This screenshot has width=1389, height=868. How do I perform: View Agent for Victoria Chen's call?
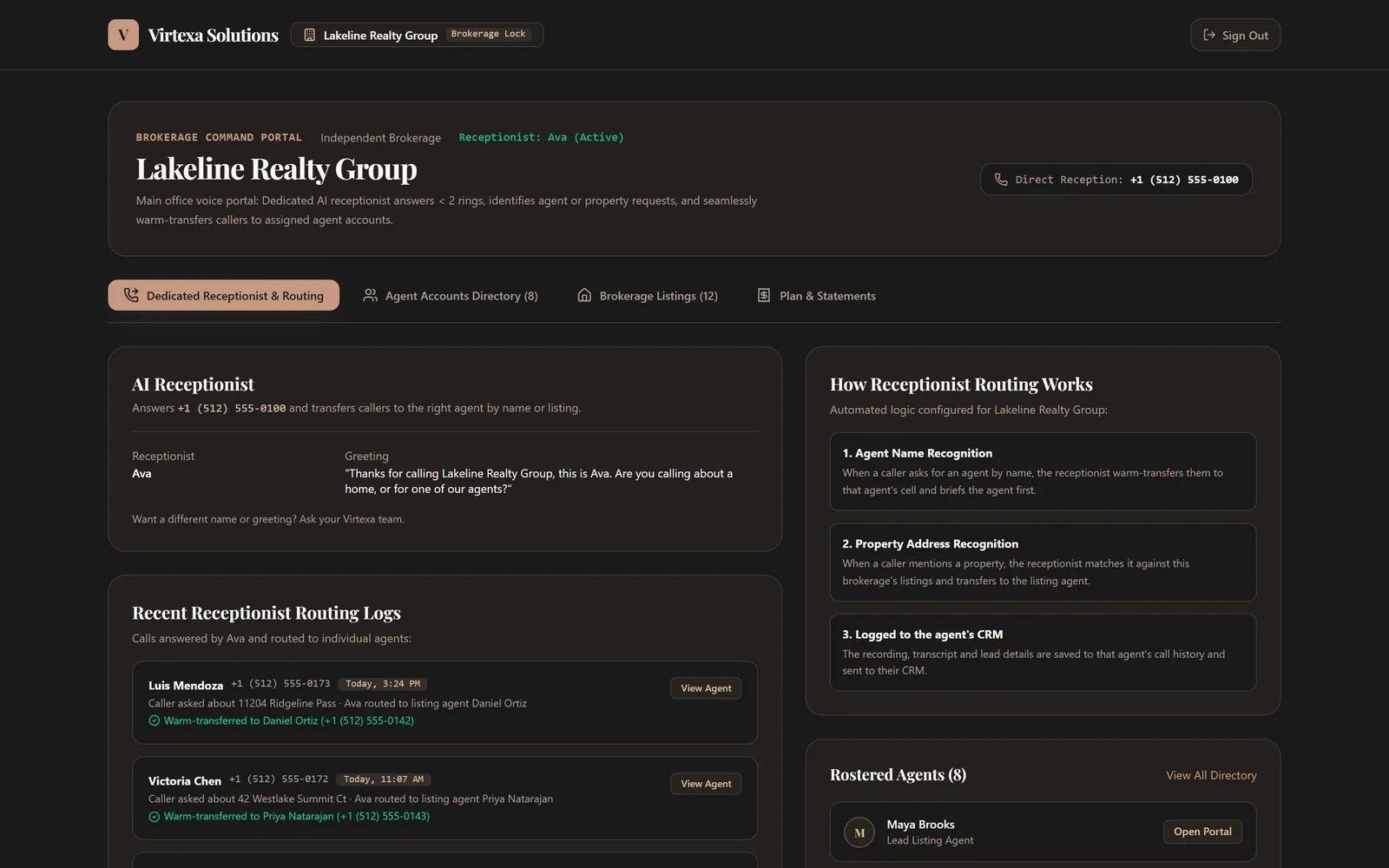point(706,784)
